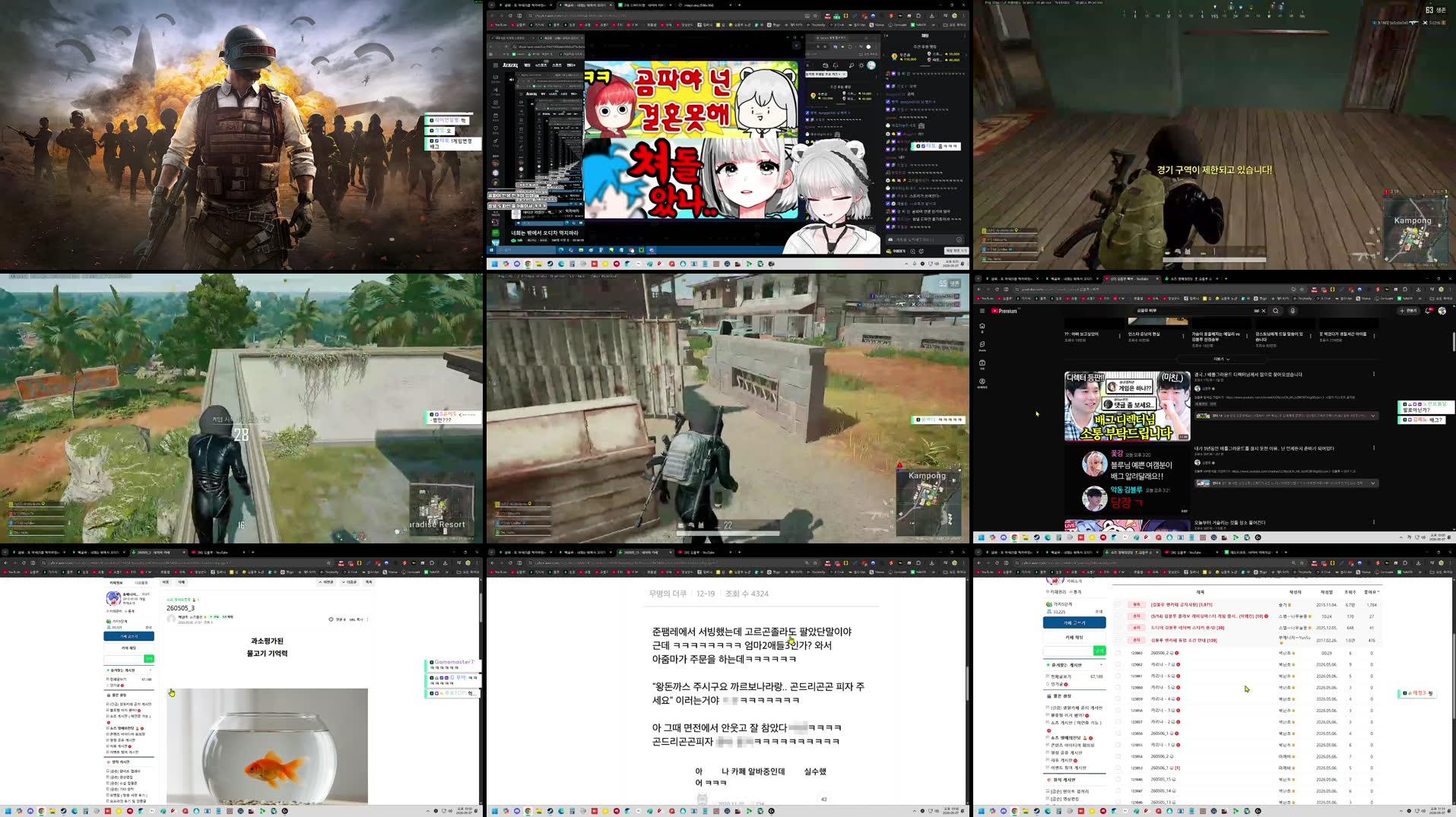Open Windows Start in the goldfish post window taskbar
Screen dimensions: 1456x817
click(8, 811)
